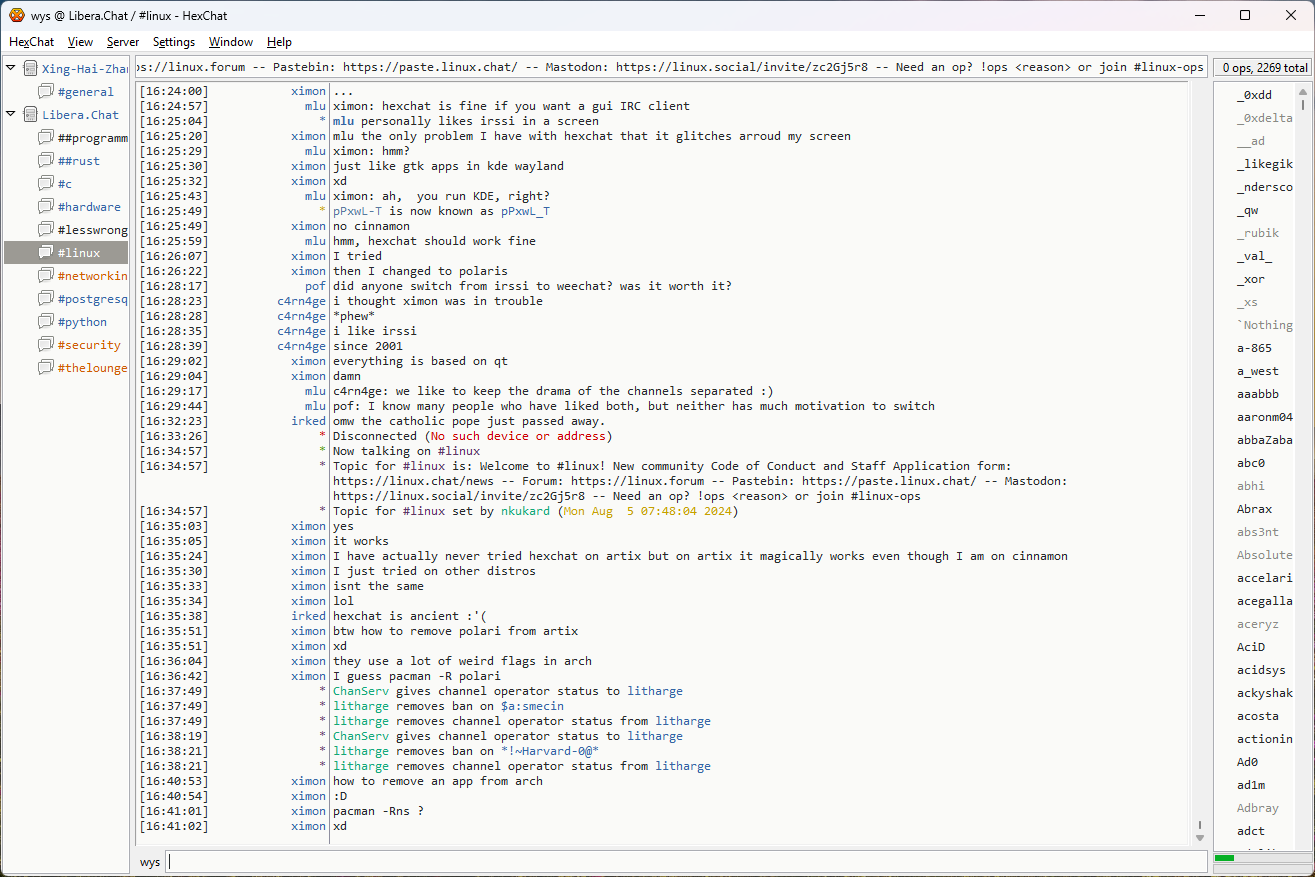Open the Server menu
The image size is (1315, 877).
pos(123,42)
